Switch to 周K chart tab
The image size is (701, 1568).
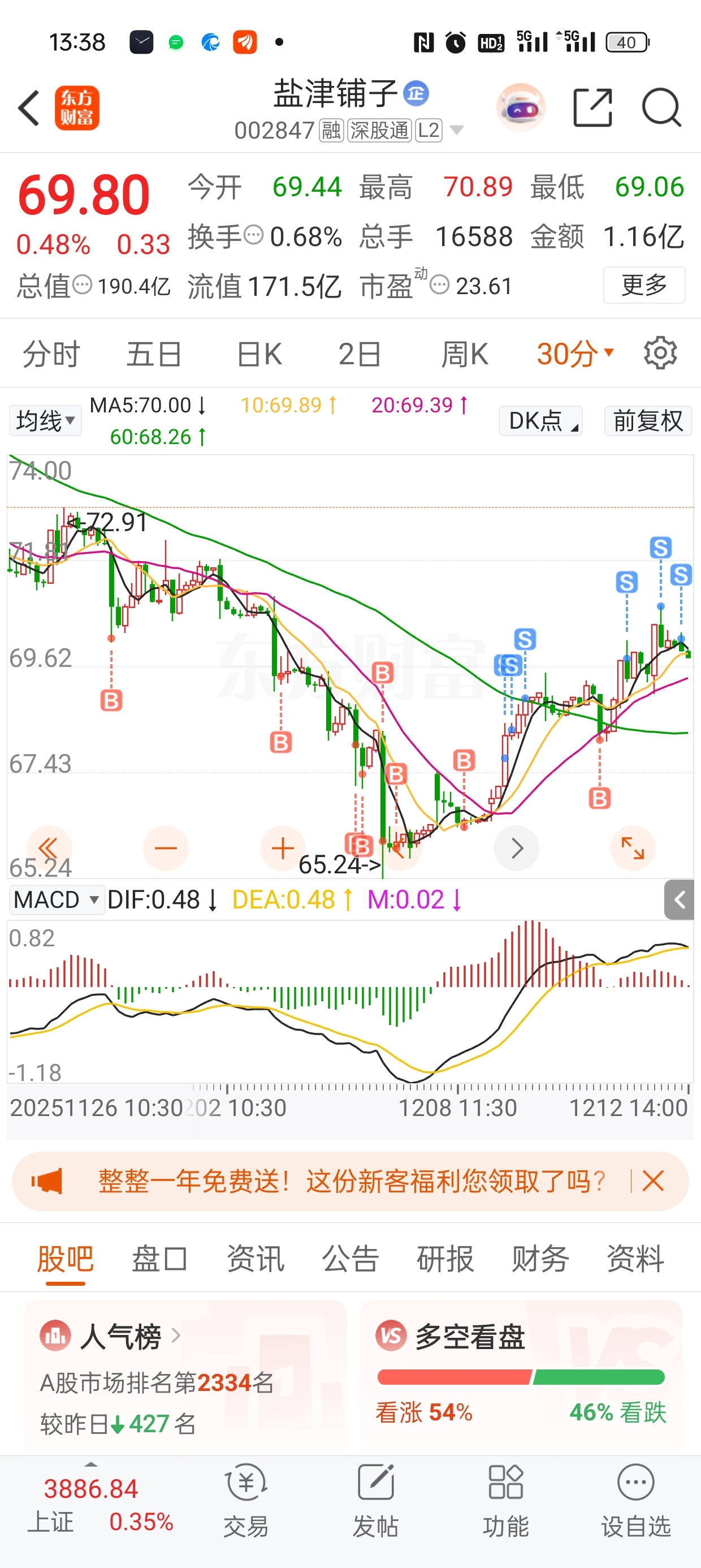coord(464,354)
